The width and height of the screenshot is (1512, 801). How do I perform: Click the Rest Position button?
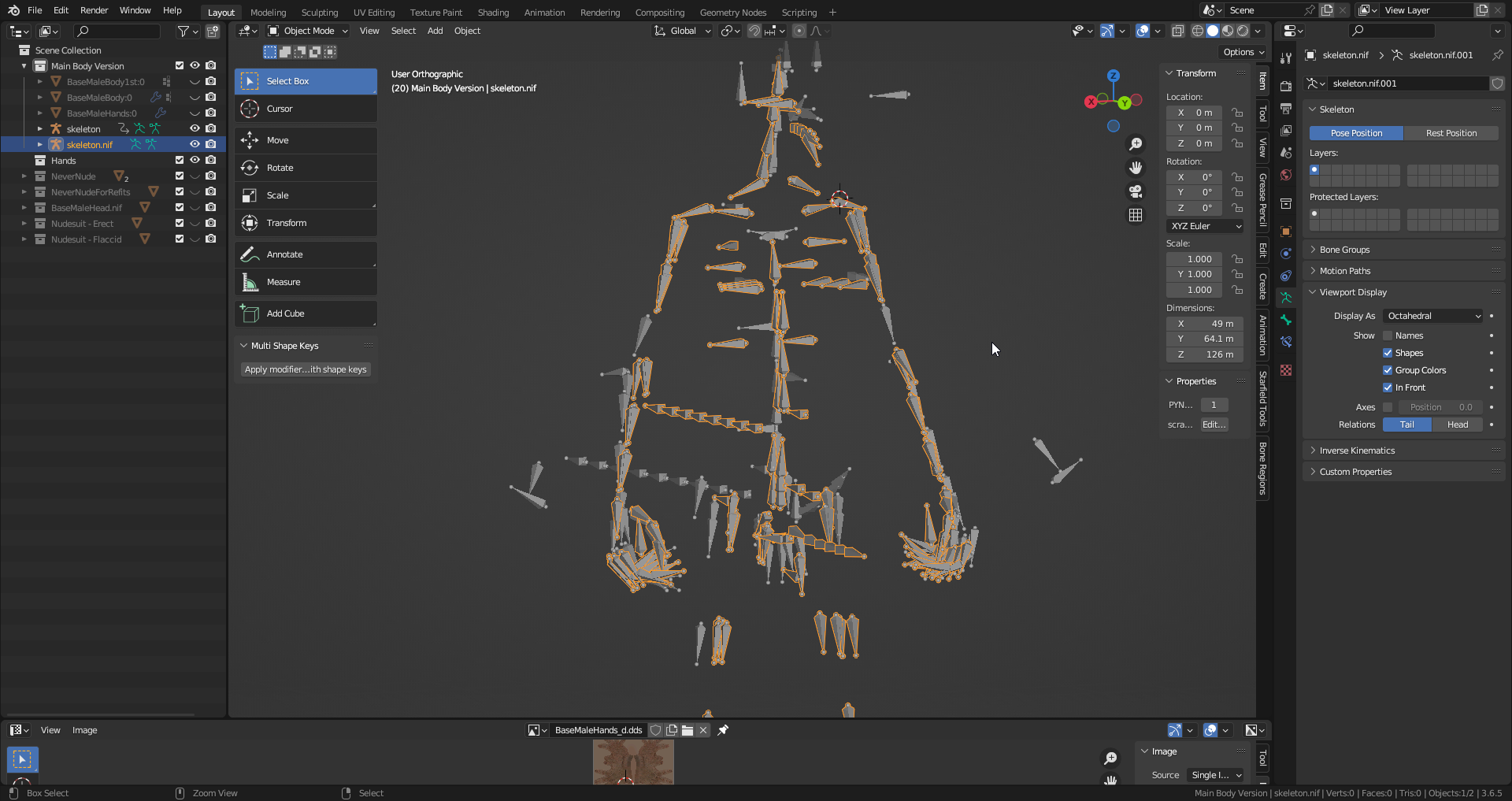point(1451,132)
